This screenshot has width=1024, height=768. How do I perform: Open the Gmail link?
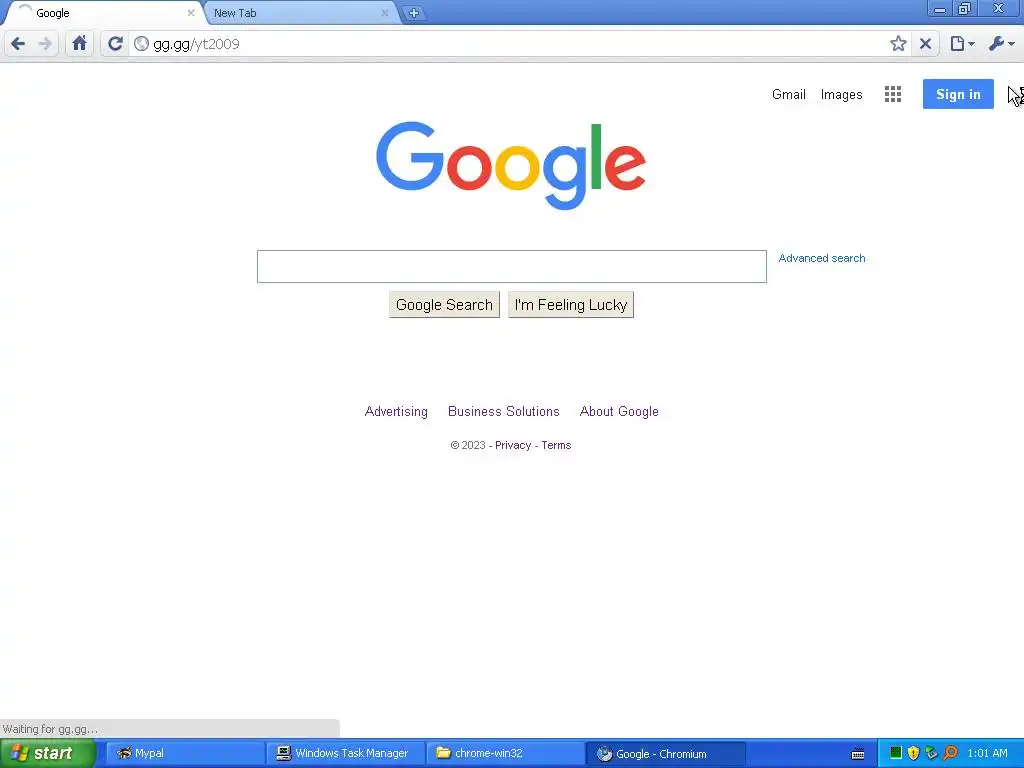pos(789,94)
